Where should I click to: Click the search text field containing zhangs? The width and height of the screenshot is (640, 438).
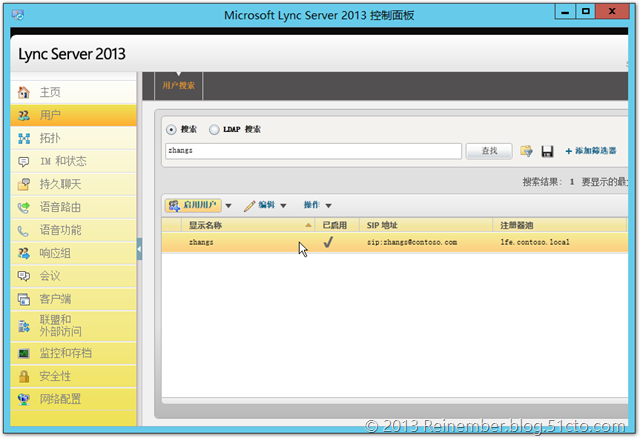click(313, 151)
